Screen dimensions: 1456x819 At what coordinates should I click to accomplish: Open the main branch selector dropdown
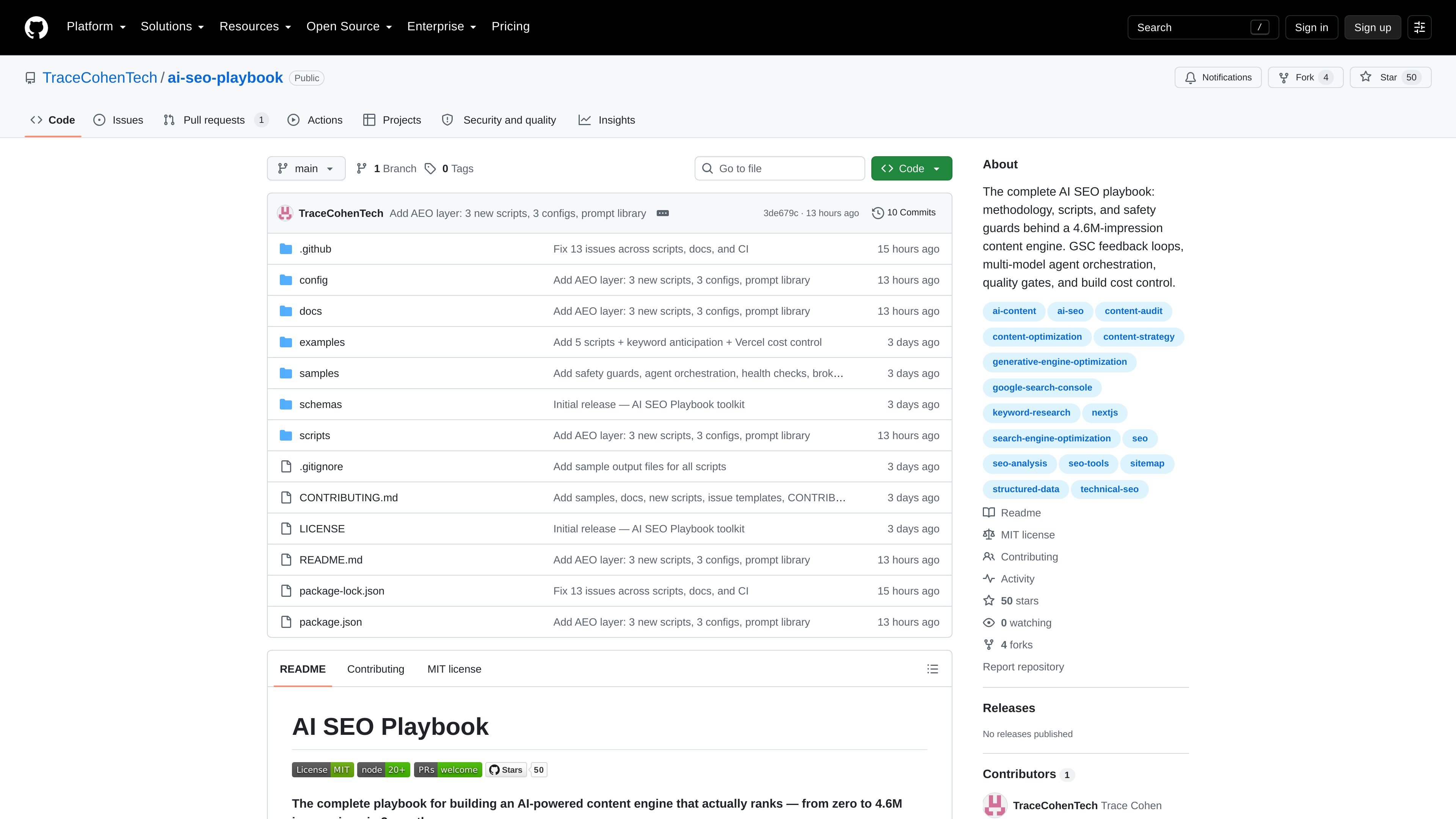pos(306,168)
